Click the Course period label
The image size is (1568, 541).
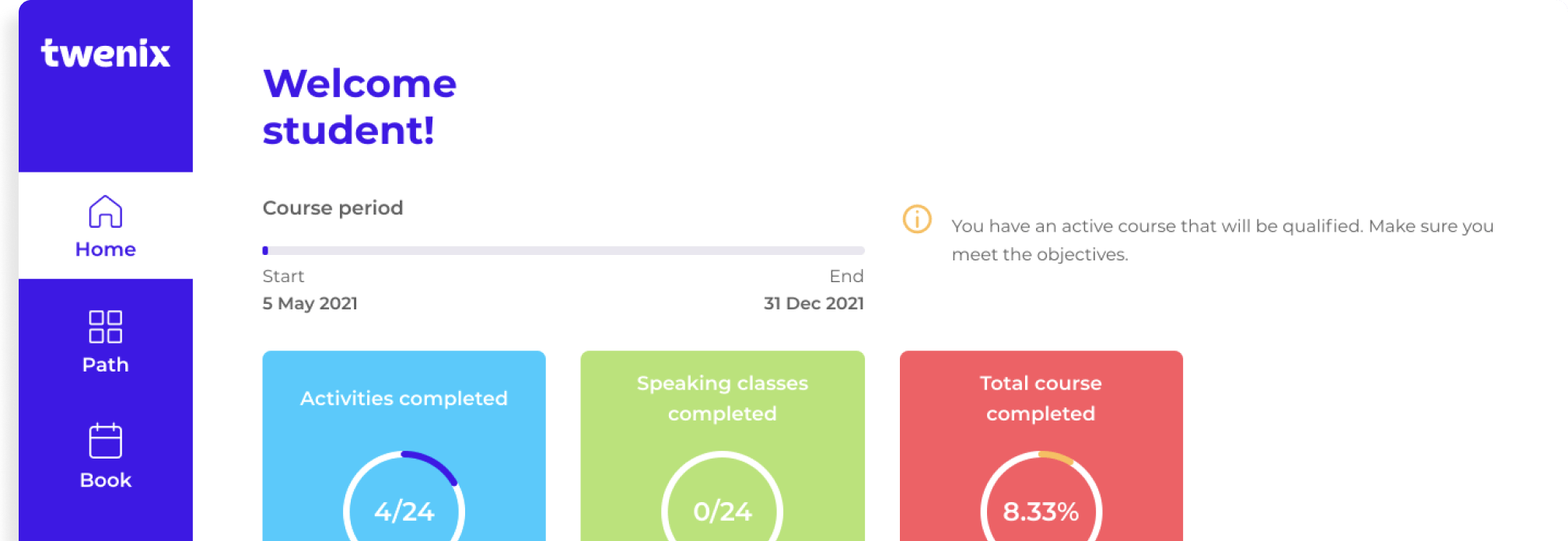[333, 208]
